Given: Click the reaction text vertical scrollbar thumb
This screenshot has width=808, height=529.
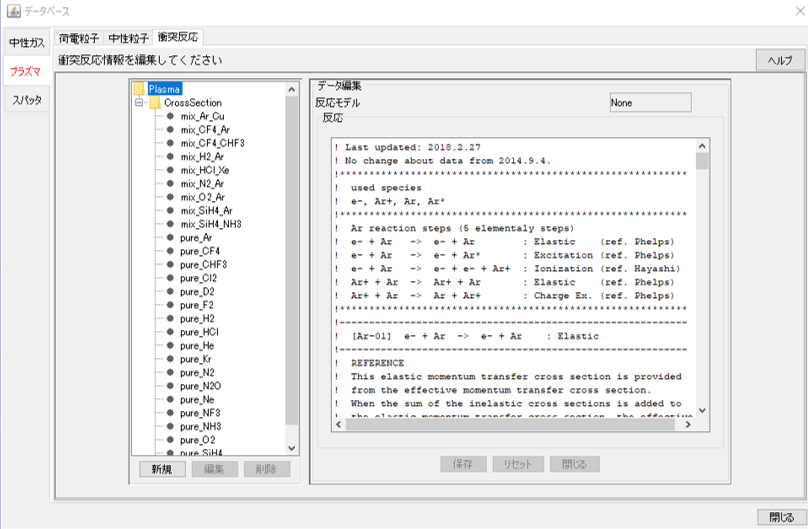Looking at the screenshot, I should [702, 161].
